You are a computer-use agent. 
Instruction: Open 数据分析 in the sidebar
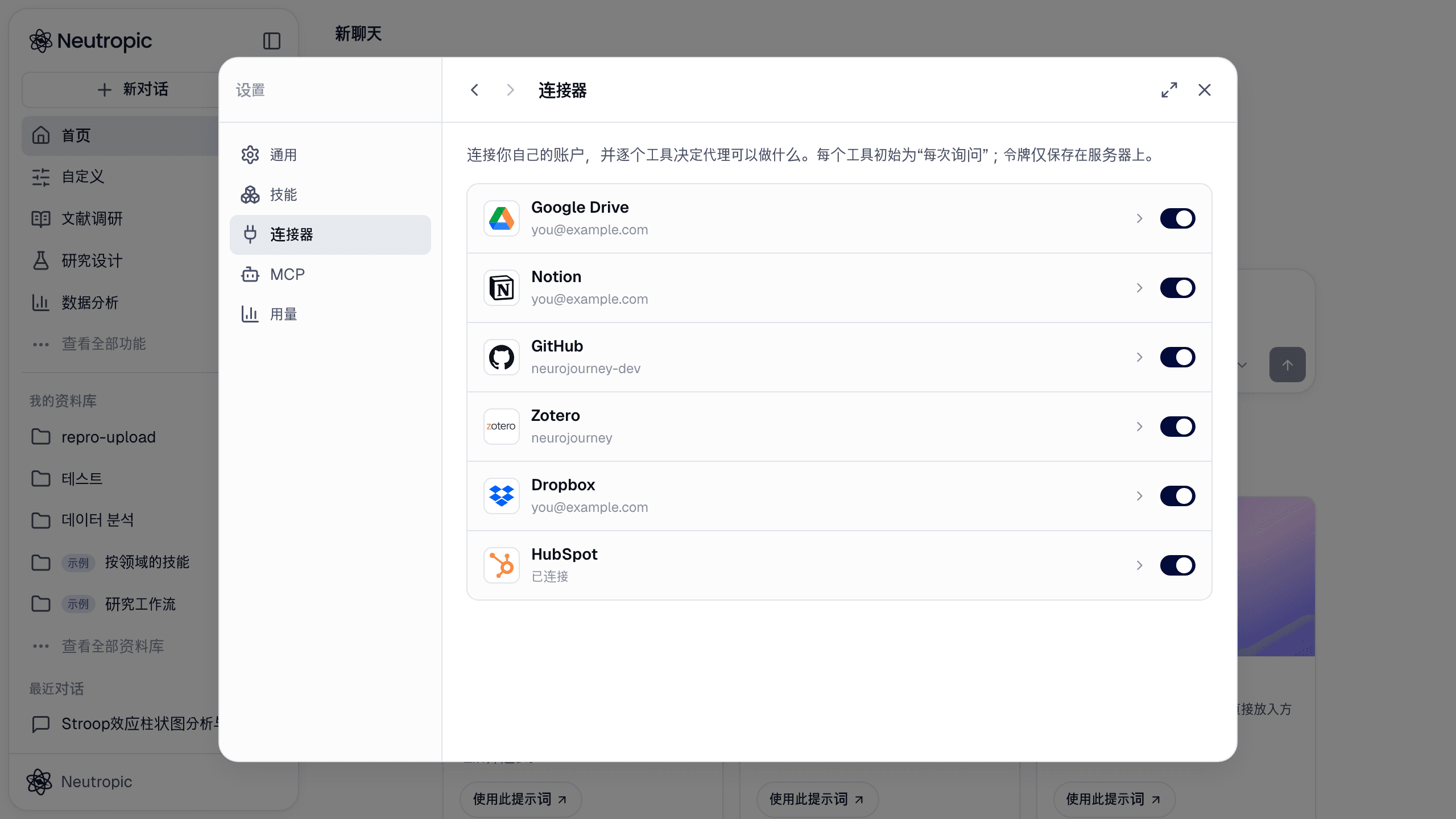pyautogui.click(x=119, y=303)
